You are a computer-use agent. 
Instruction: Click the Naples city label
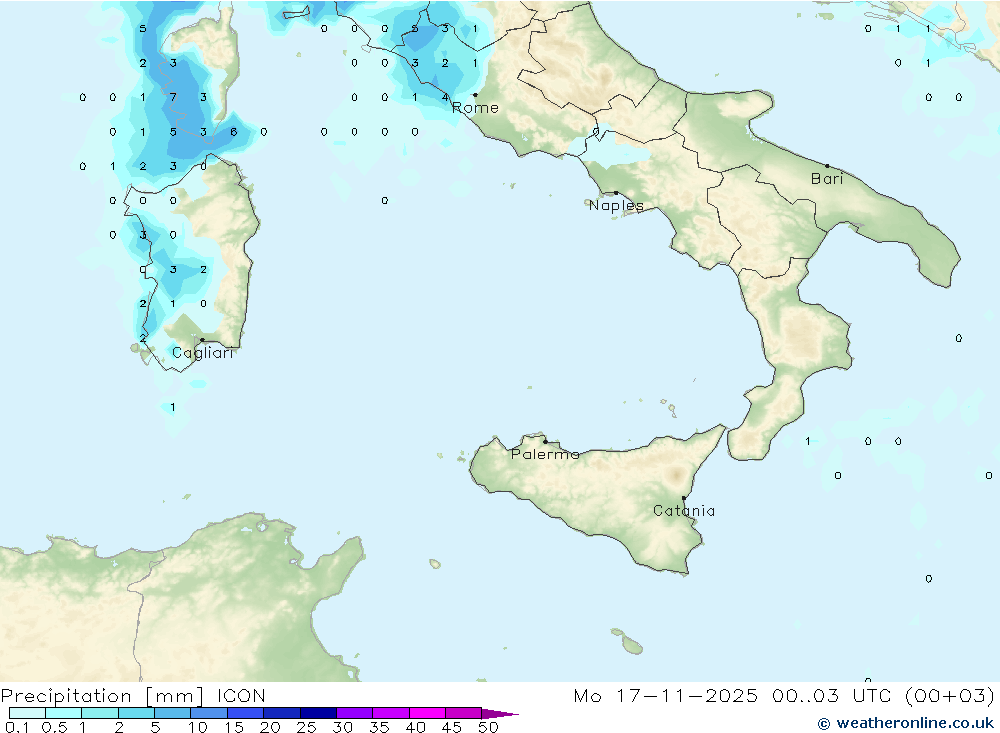click(x=616, y=205)
